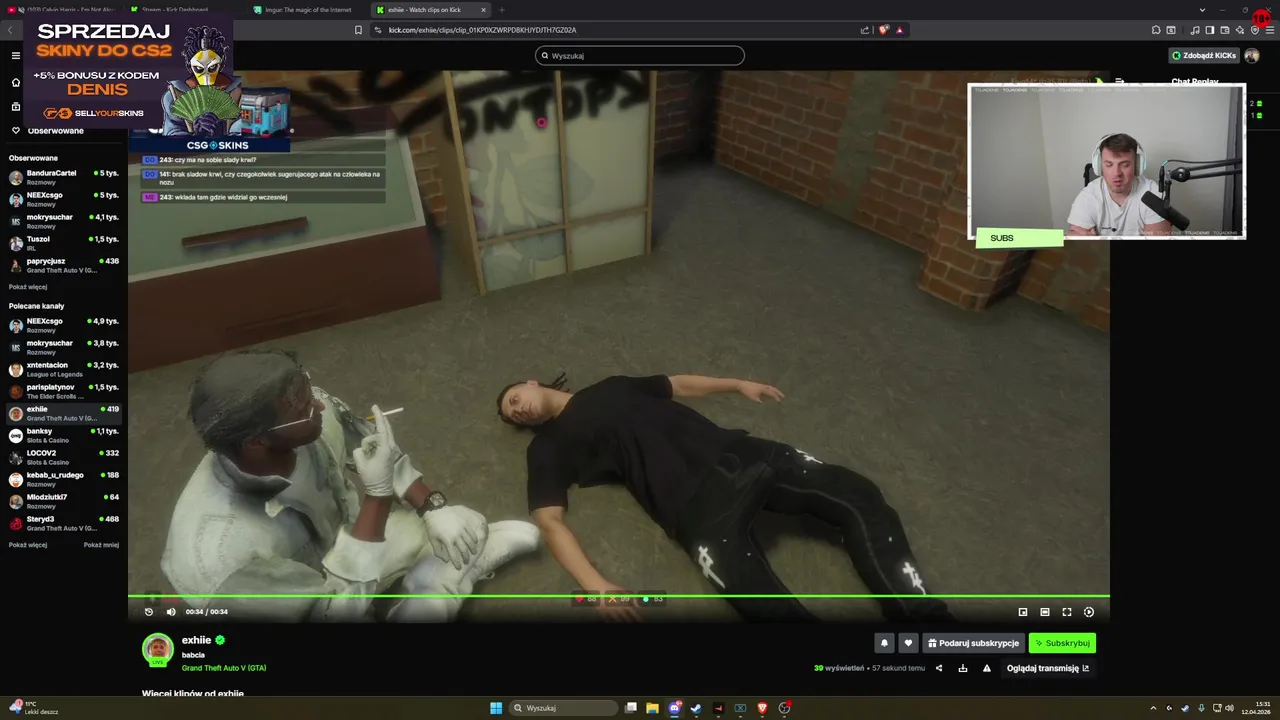This screenshot has height=720, width=1280.
Task: Open the Brave music playlist icon
Action: point(1195,30)
